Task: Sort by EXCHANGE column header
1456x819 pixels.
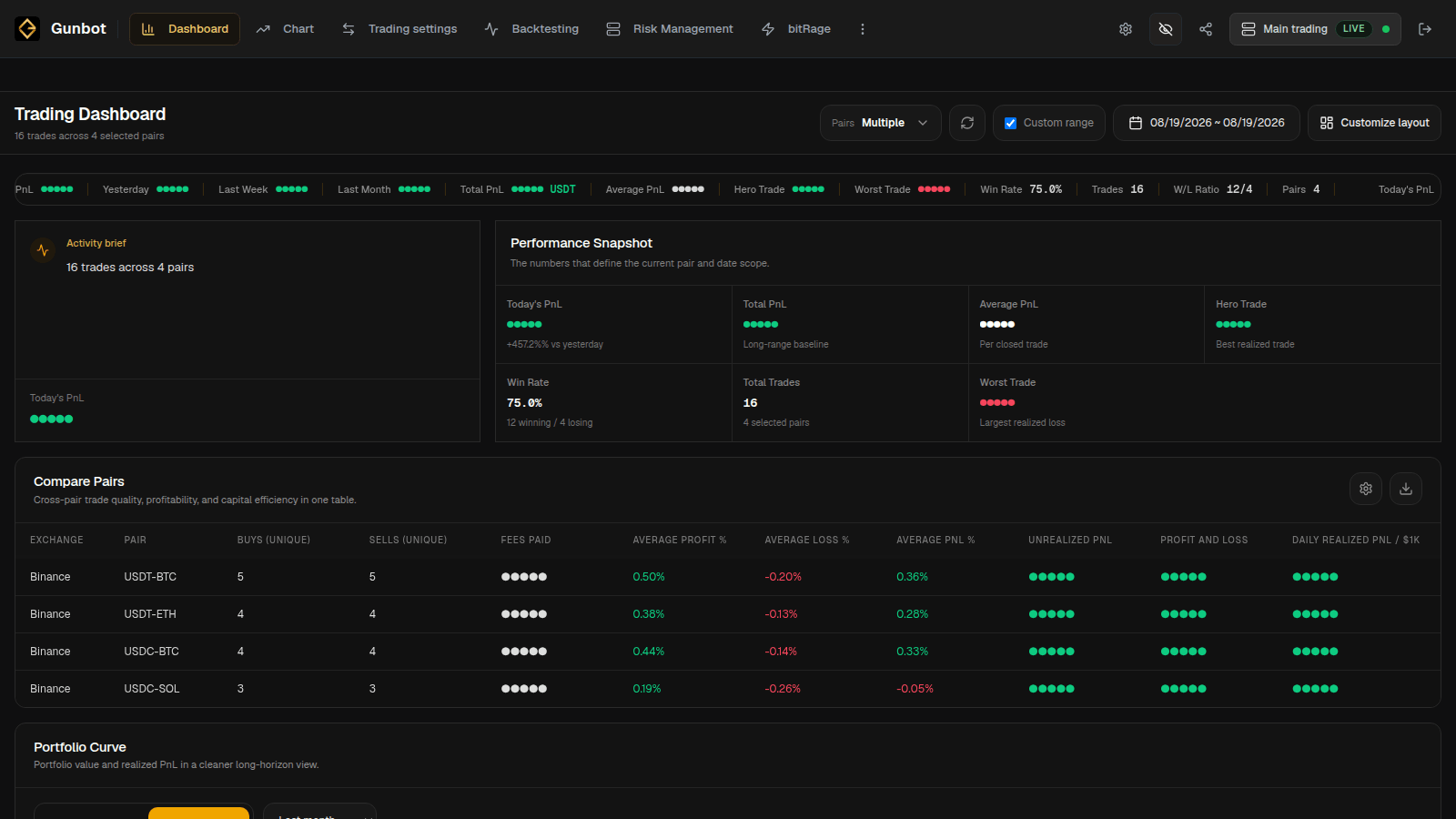Action: tap(56, 541)
